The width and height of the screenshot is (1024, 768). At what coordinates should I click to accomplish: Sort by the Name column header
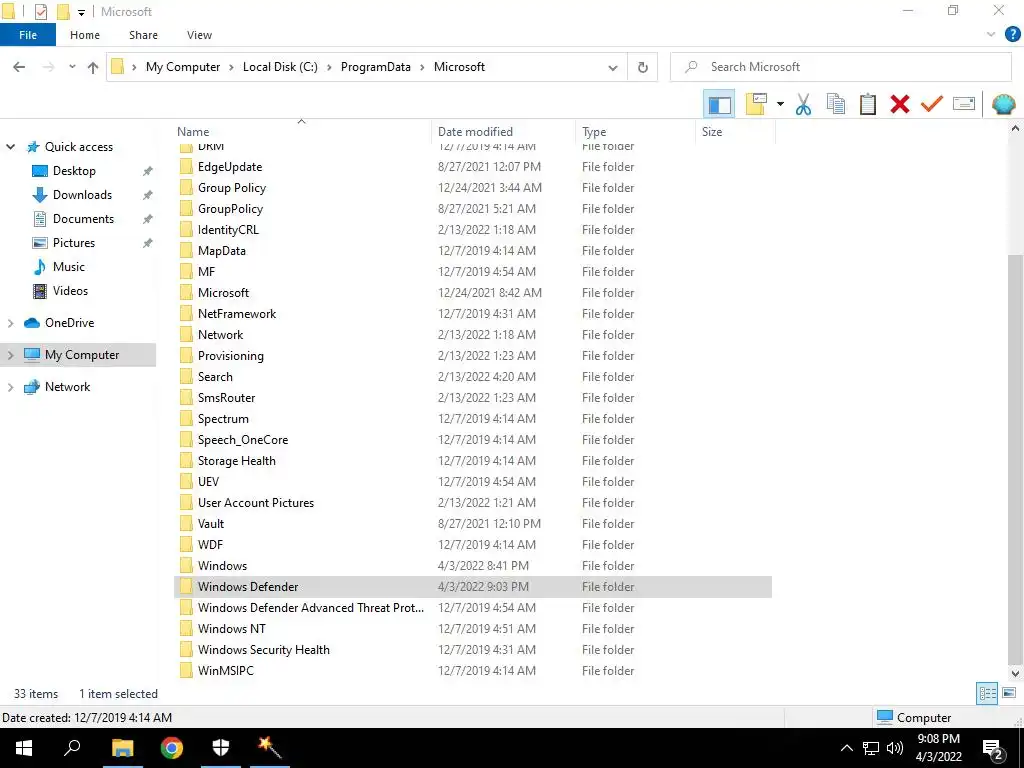click(x=302, y=131)
